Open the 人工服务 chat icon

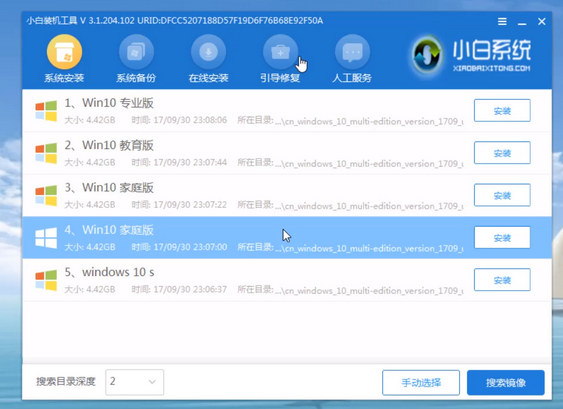coord(352,52)
